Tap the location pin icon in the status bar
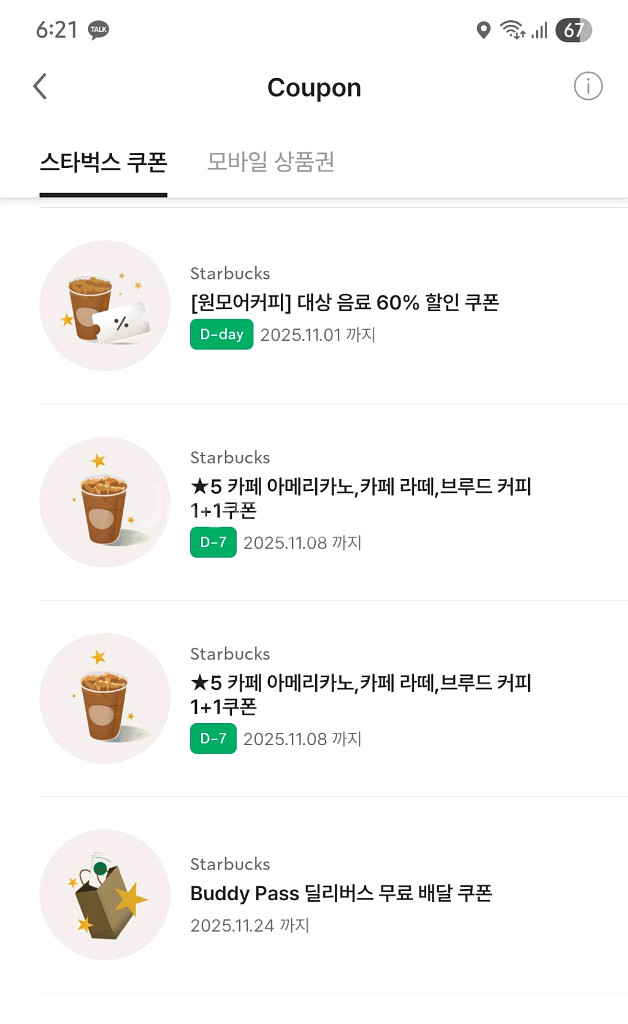 (485, 30)
